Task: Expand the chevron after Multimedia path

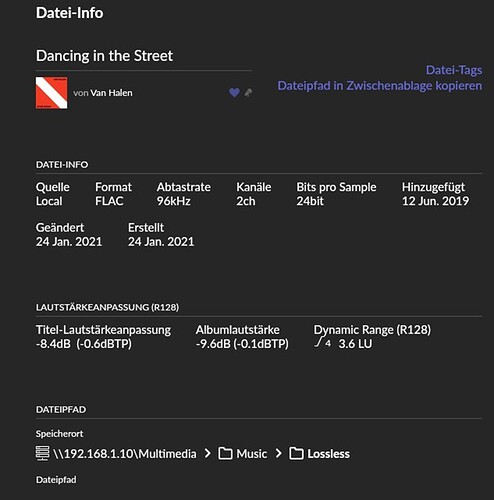Action: [x=207, y=453]
